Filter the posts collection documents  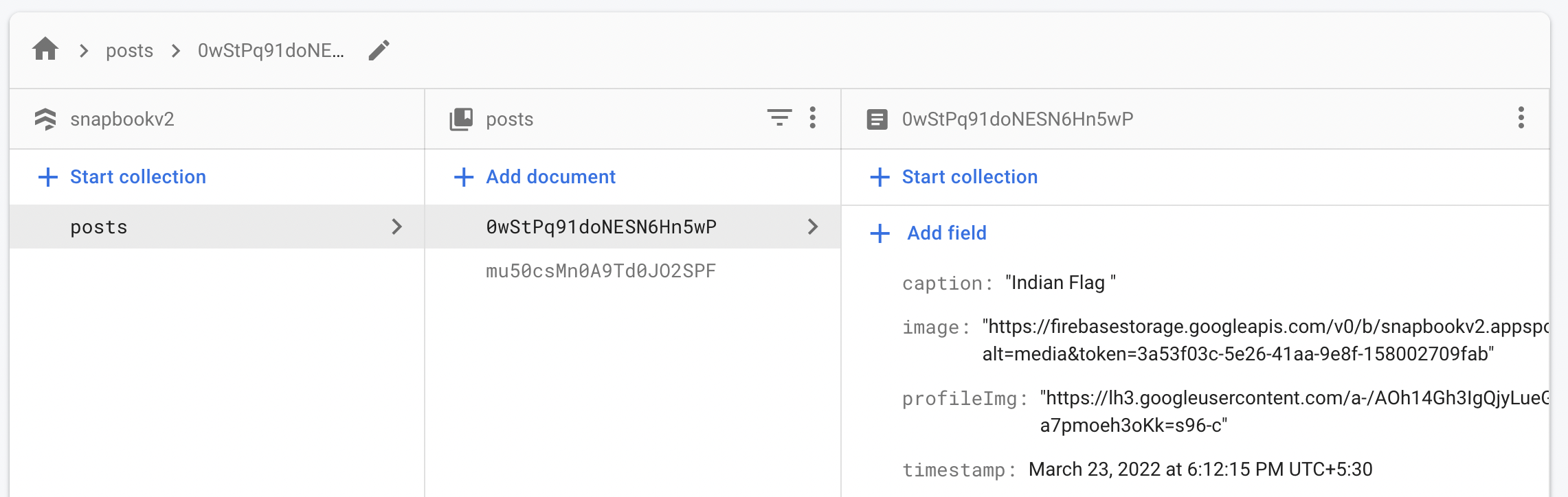pyautogui.click(x=779, y=118)
